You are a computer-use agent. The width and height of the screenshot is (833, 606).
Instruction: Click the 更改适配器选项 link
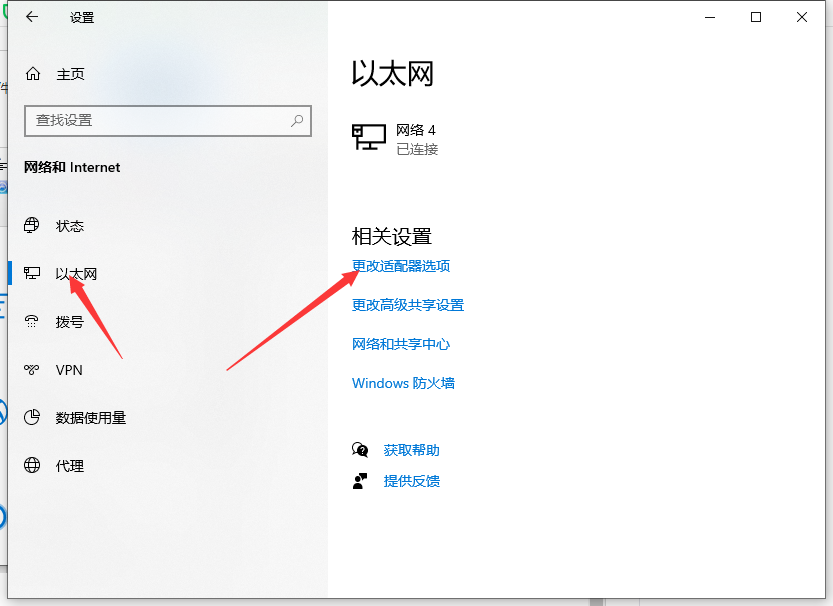(x=401, y=266)
